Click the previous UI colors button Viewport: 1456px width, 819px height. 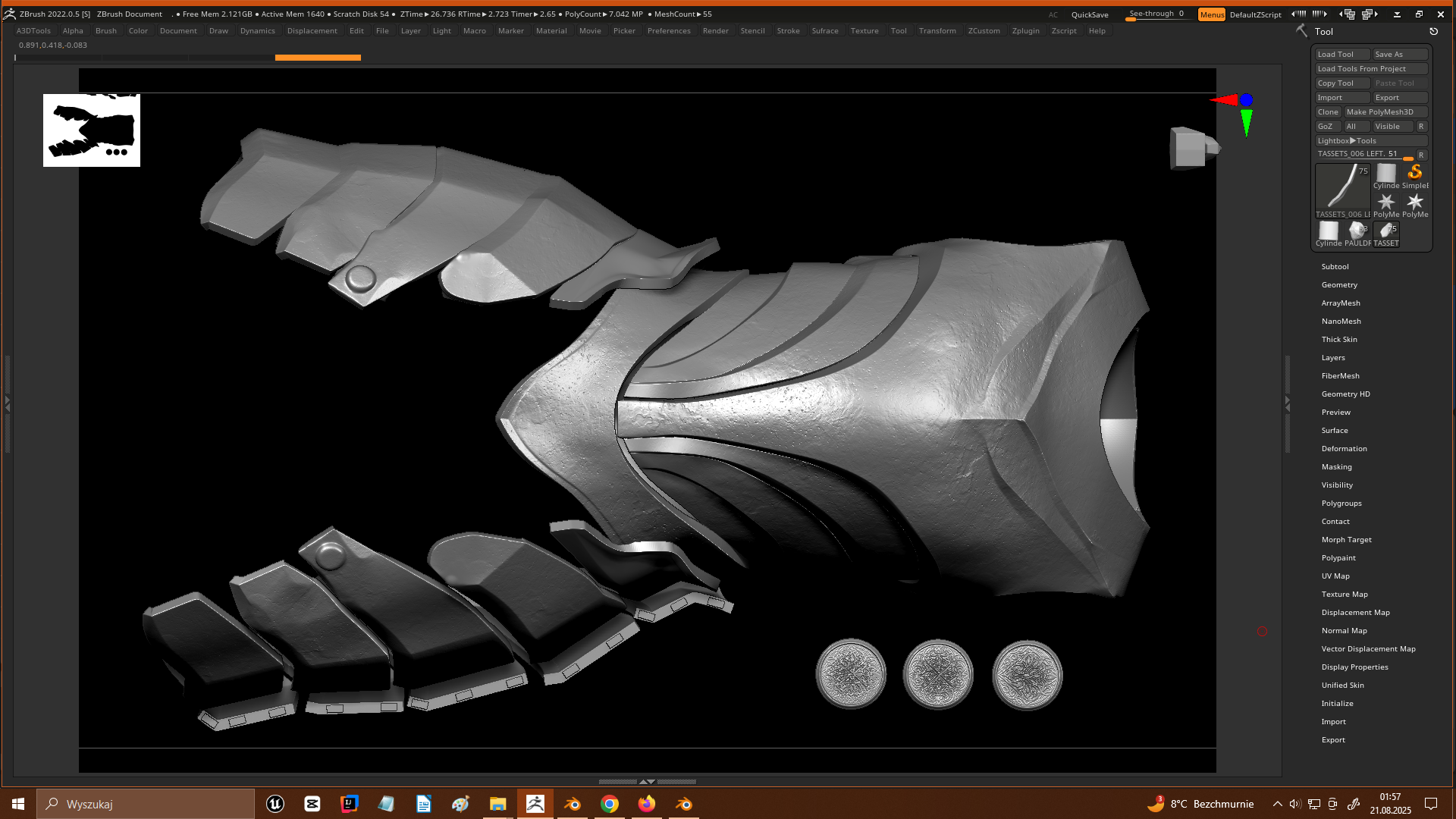point(1298,14)
